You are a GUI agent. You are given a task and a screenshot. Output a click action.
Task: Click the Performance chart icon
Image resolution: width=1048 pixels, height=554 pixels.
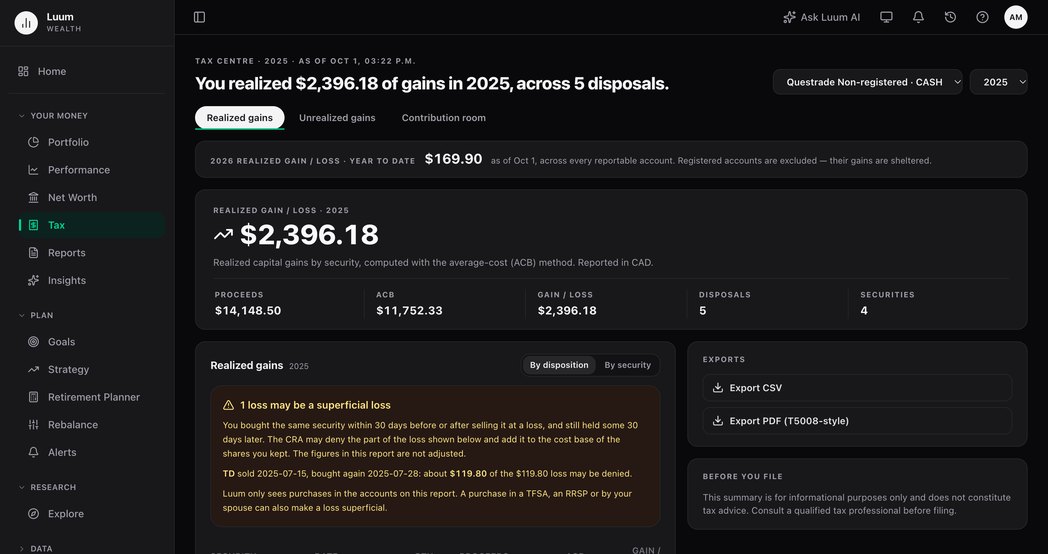click(33, 170)
